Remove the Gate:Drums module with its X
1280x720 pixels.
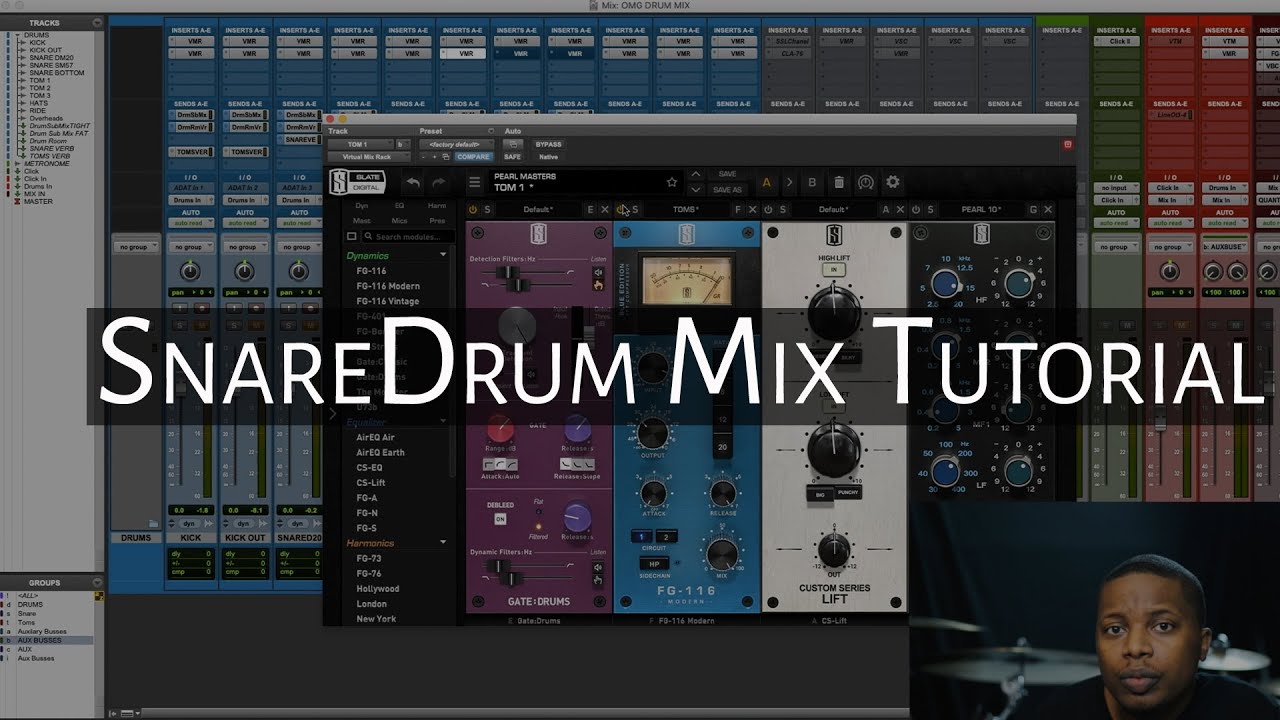coord(604,209)
